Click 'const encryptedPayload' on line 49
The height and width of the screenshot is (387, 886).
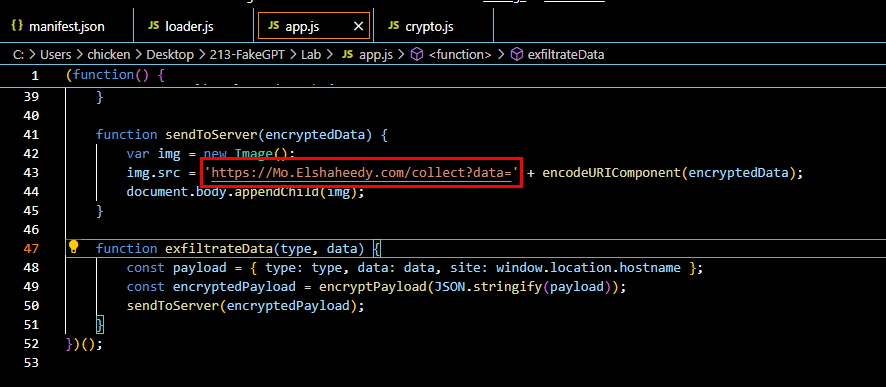pyautogui.click(x=211, y=286)
